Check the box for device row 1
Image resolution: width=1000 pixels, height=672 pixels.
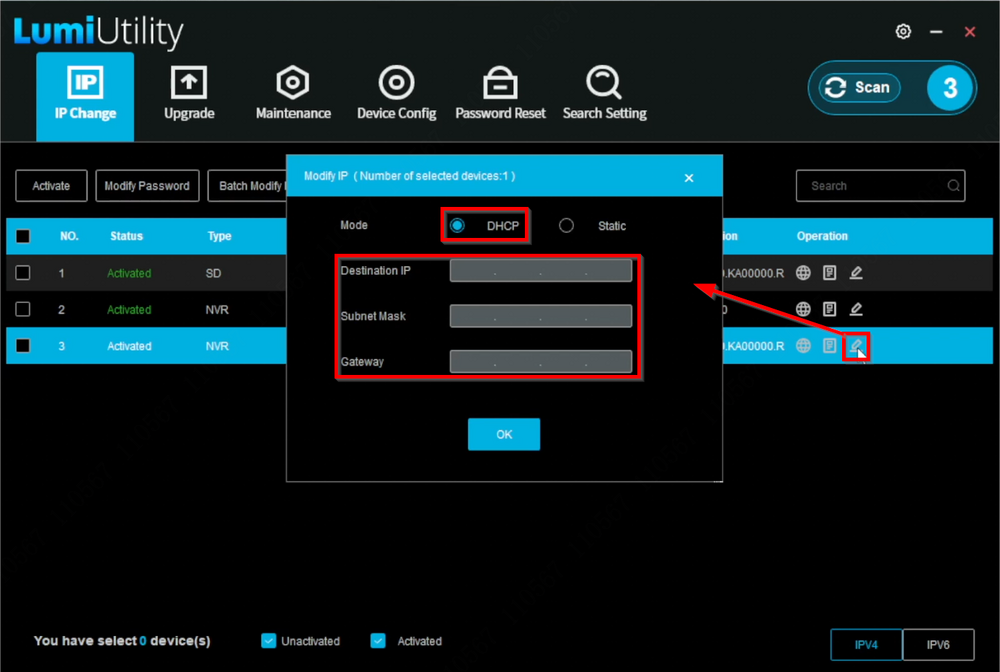pos(23,273)
